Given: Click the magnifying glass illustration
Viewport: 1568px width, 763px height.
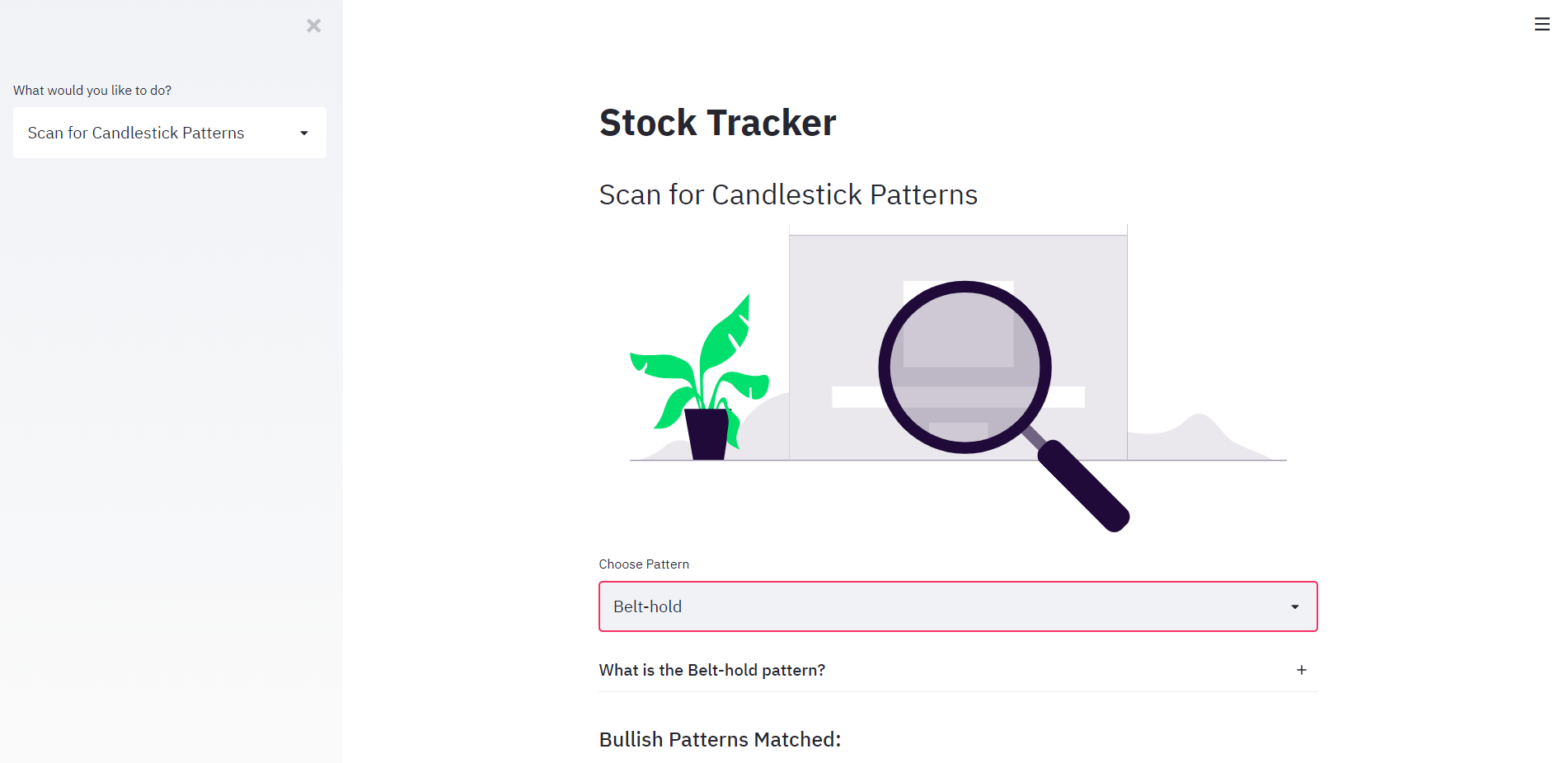Looking at the screenshot, I should [1003, 405].
